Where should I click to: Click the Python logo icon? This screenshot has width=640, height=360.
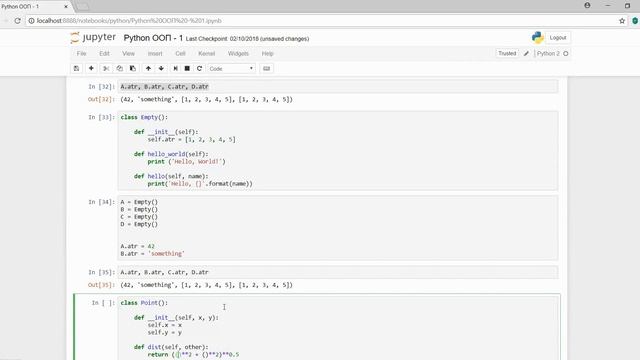538,38
